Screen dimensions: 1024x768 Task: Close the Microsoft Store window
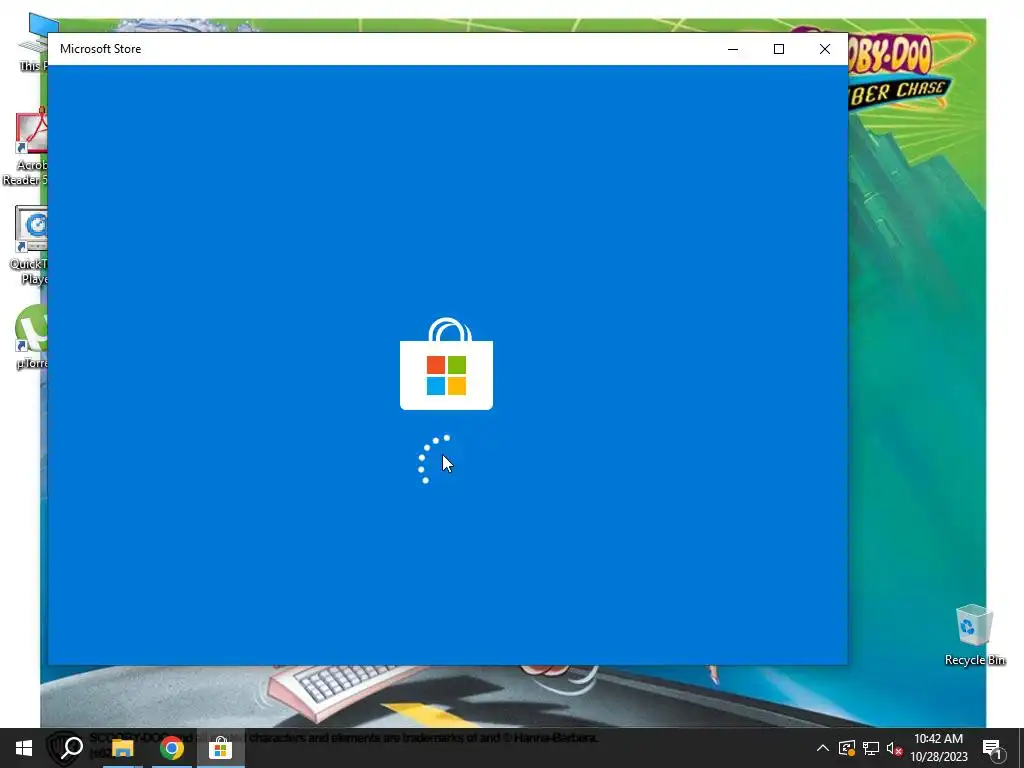tap(825, 49)
